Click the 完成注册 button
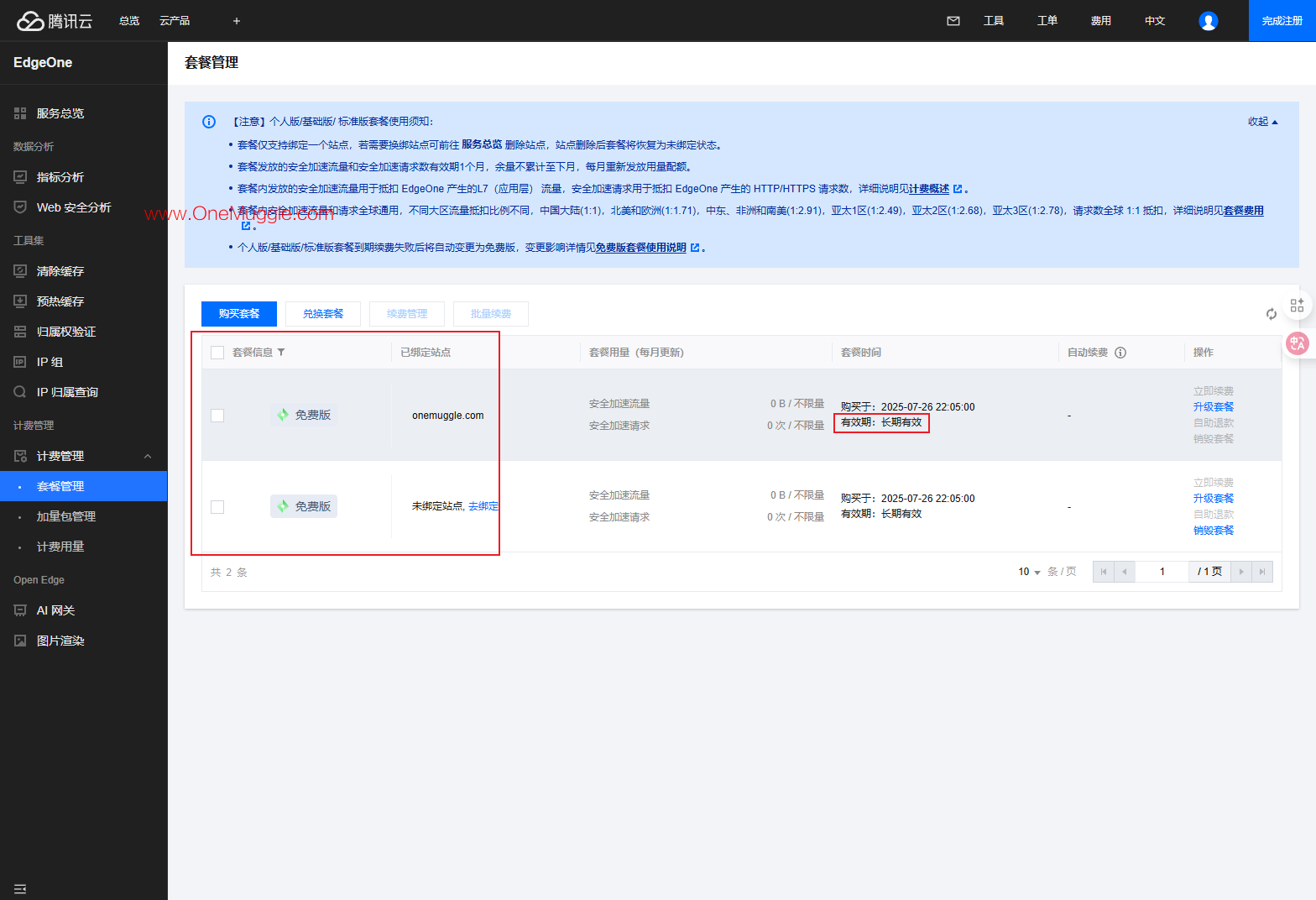1316x900 pixels. [1282, 21]
